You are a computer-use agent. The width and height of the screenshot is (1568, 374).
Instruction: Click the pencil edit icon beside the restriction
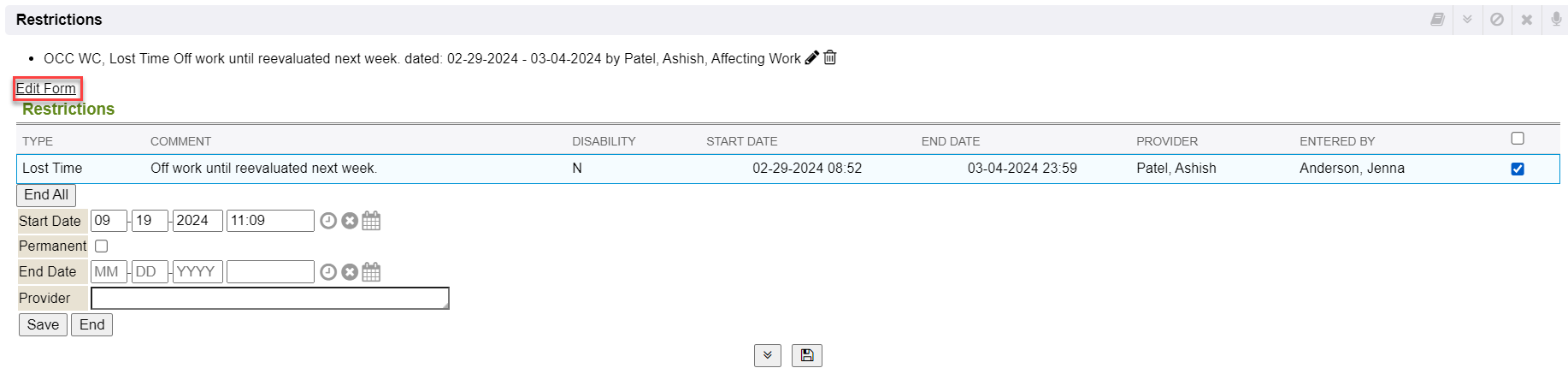click(812, 57)
